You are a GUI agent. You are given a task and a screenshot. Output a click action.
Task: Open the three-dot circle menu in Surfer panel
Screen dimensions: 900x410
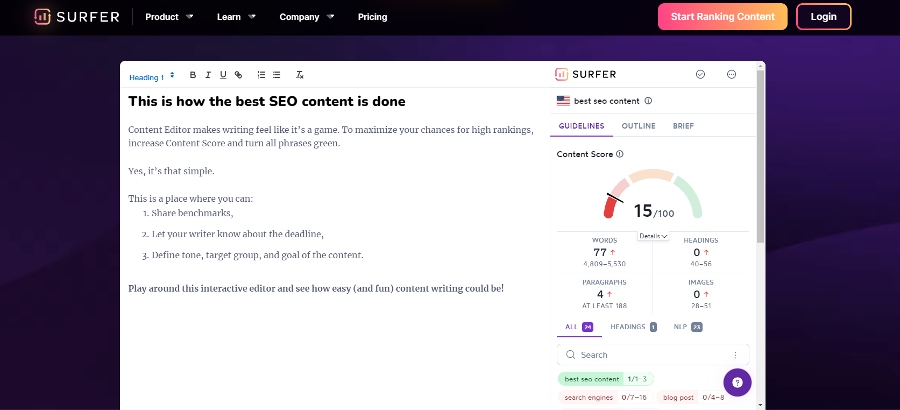[x=731, y=74]
